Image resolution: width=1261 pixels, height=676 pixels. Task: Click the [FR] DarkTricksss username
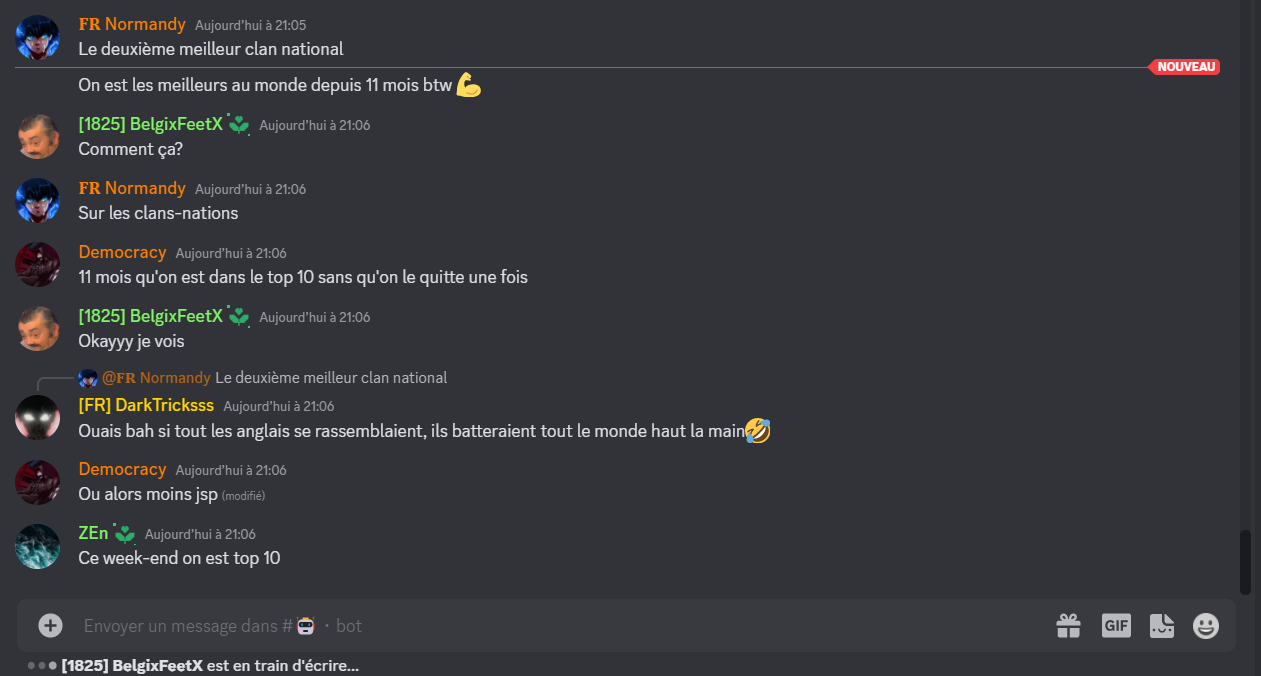point(146,406)
